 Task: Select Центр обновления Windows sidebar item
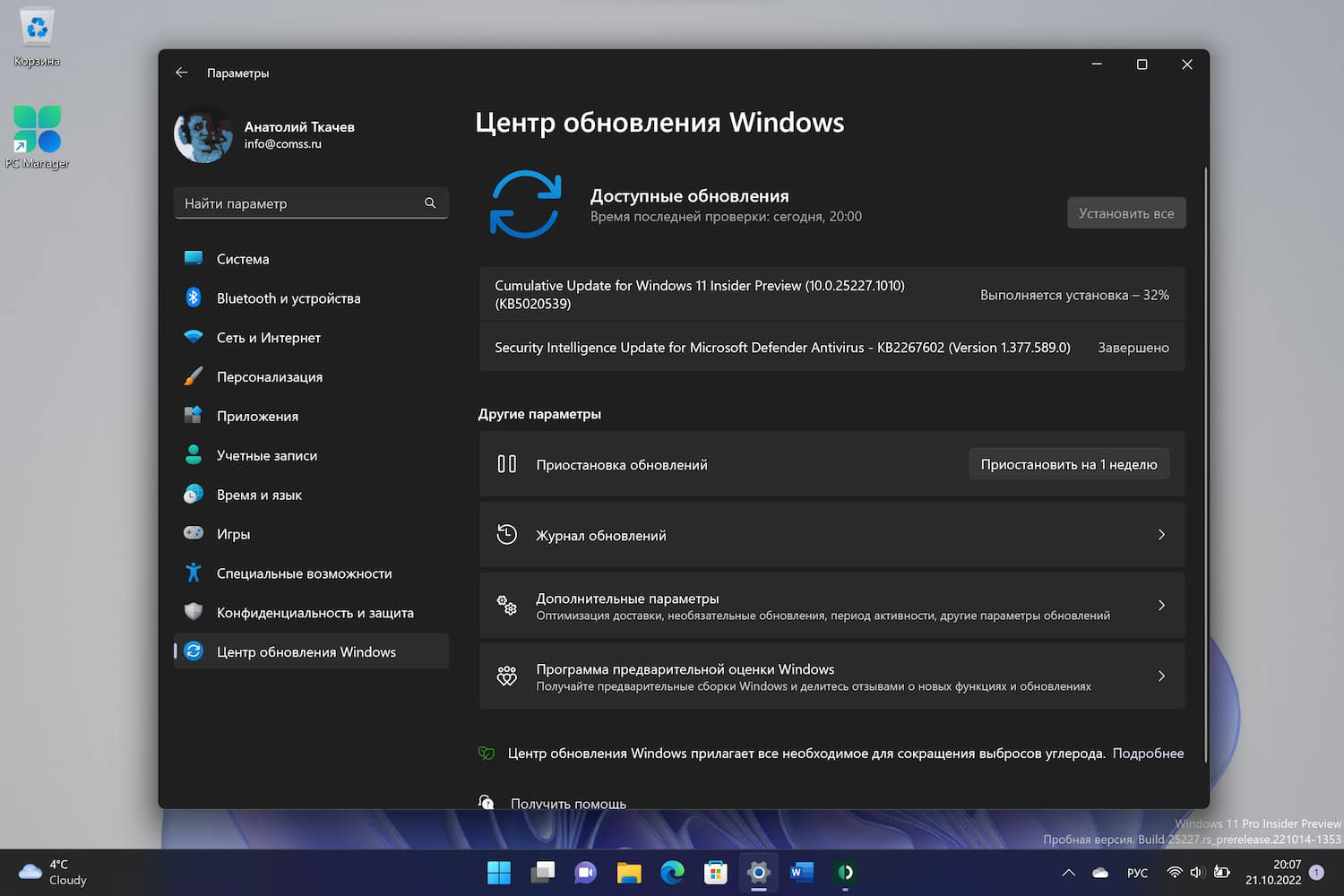pos(311,652)
